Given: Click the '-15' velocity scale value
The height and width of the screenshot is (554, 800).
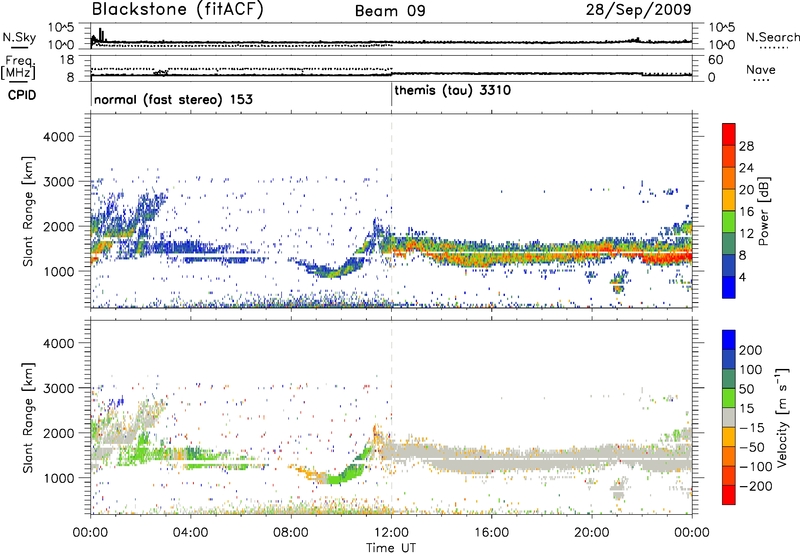Looking at the screenshot, I should (x=750, y=428).
